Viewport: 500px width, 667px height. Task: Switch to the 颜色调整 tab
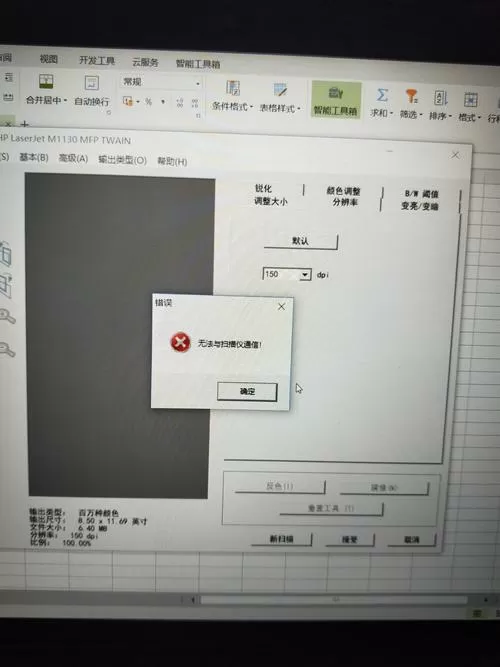[343, 191]
